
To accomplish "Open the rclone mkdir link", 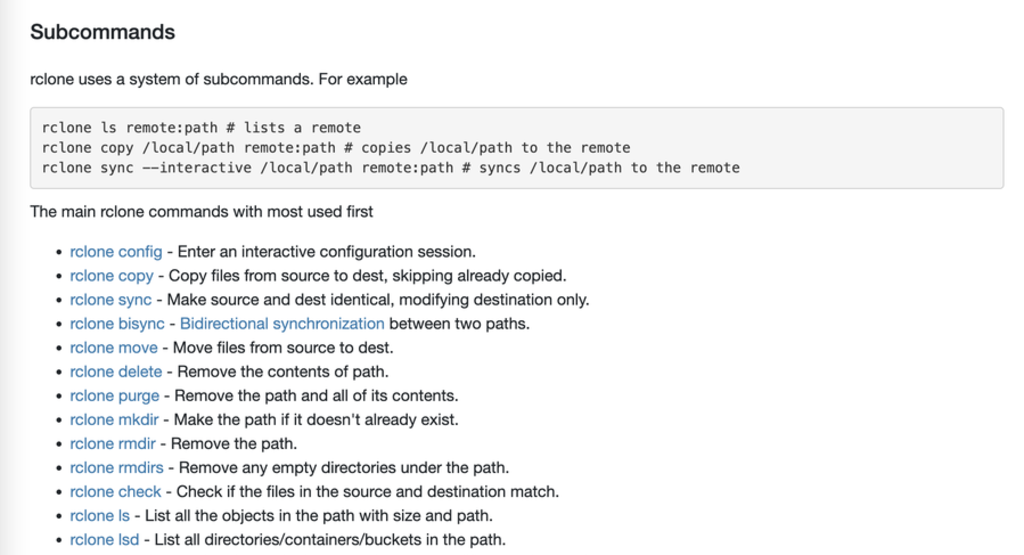I will 114,420.
